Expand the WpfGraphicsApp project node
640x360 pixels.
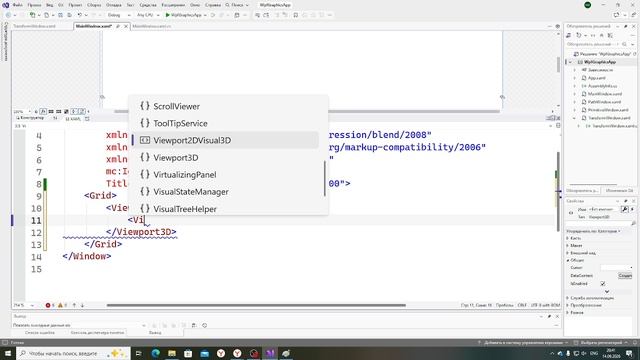[571, 62]
